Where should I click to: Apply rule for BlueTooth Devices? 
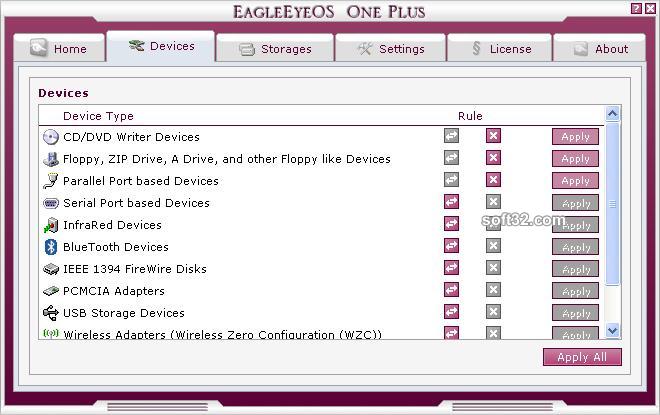coord(575,247)
